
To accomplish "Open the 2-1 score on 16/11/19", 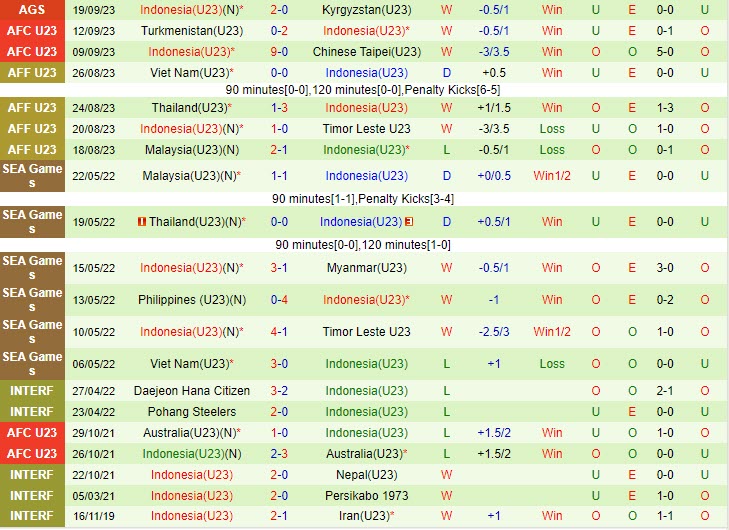I will tap(279, 516).
